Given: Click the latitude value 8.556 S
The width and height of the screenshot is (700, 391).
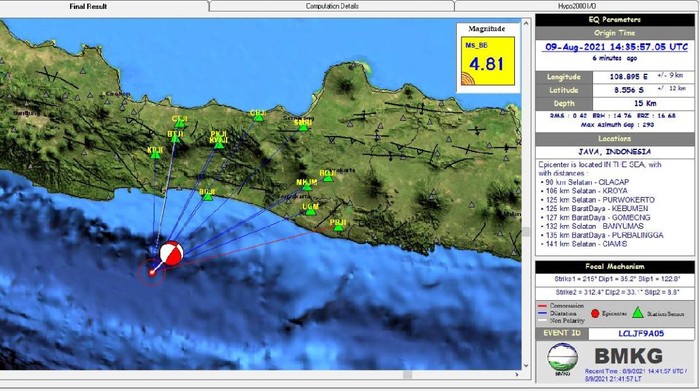Looking at the screenshot, I should (629, 90).
